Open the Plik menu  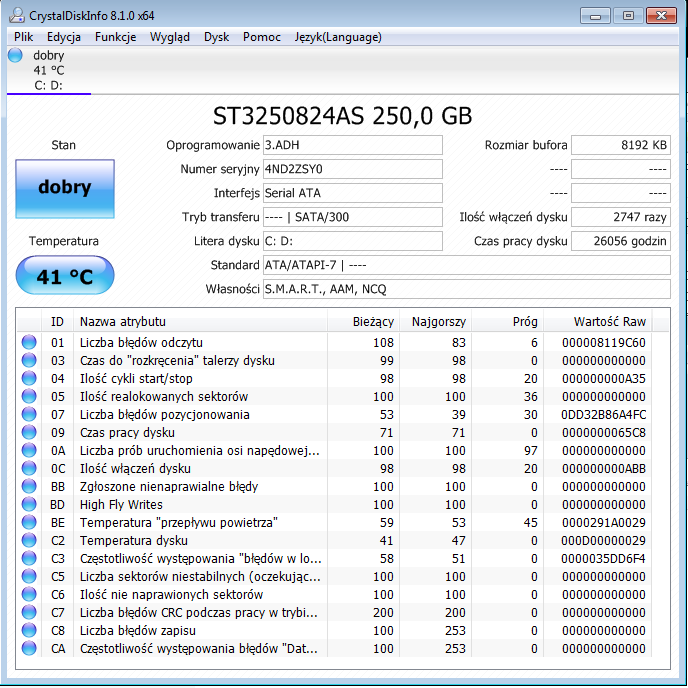tap(23, 37)
